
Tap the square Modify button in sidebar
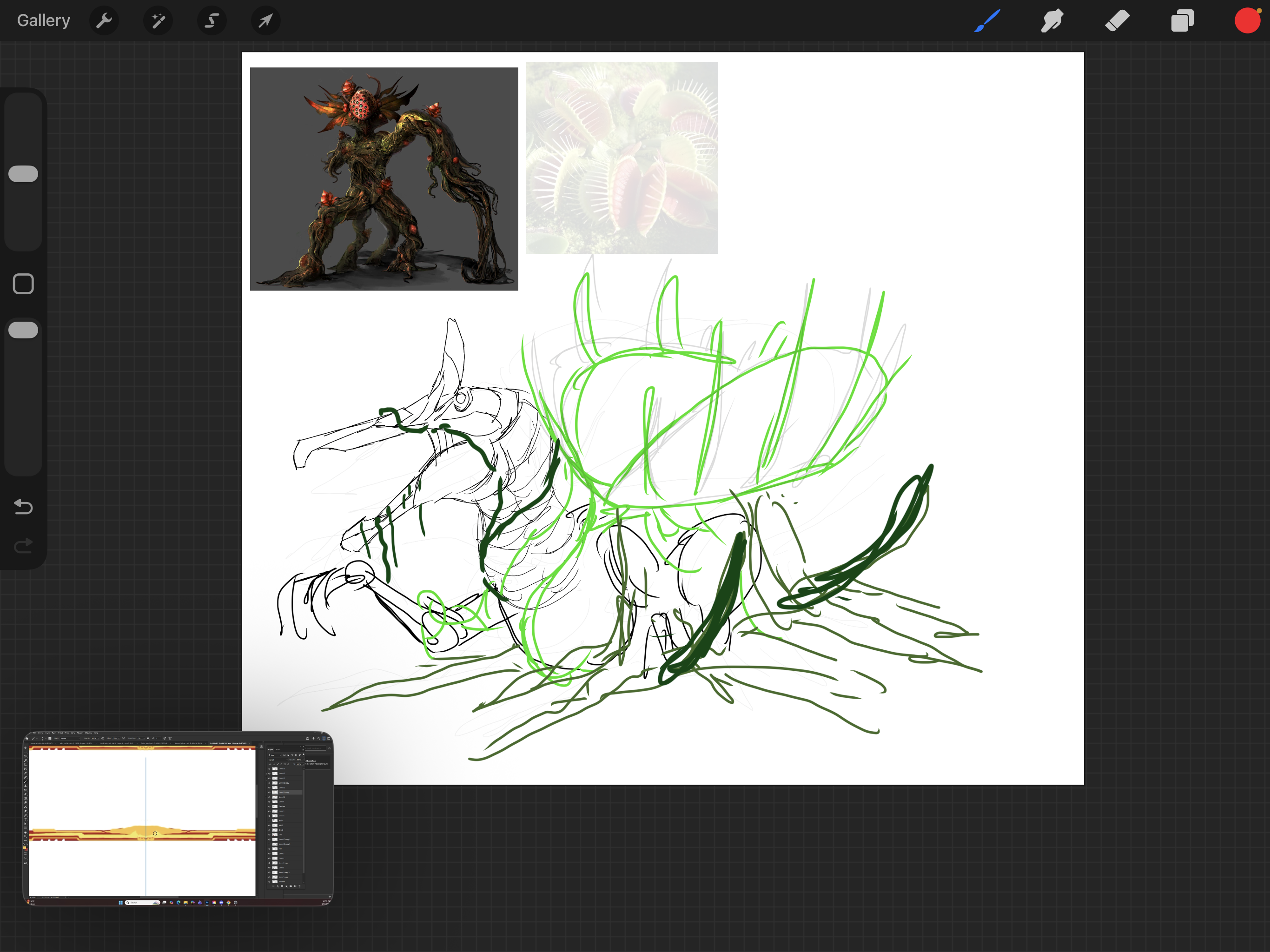pyautogui.click(x=24, y=284)
